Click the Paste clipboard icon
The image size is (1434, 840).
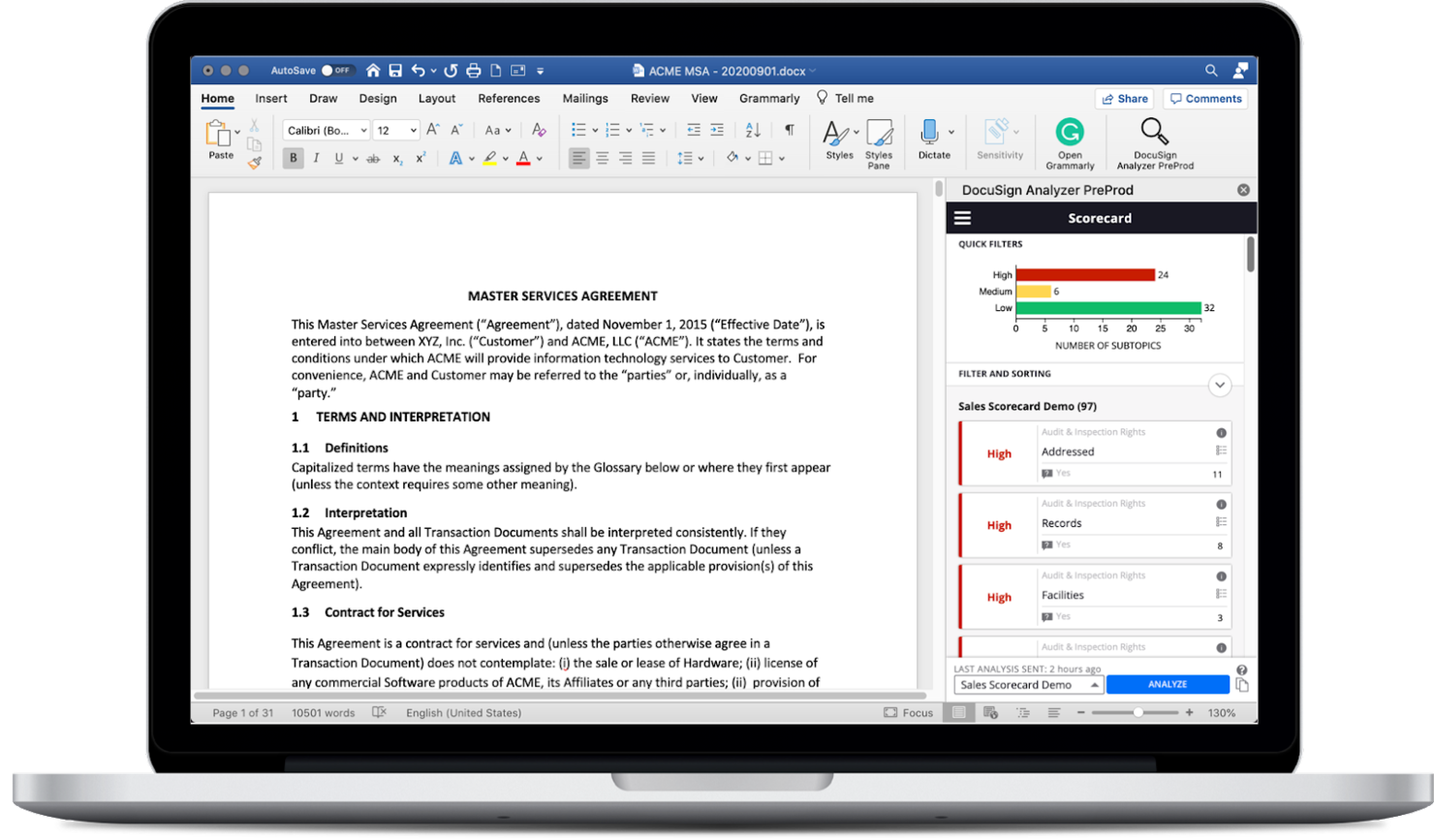tap(217, 134)
